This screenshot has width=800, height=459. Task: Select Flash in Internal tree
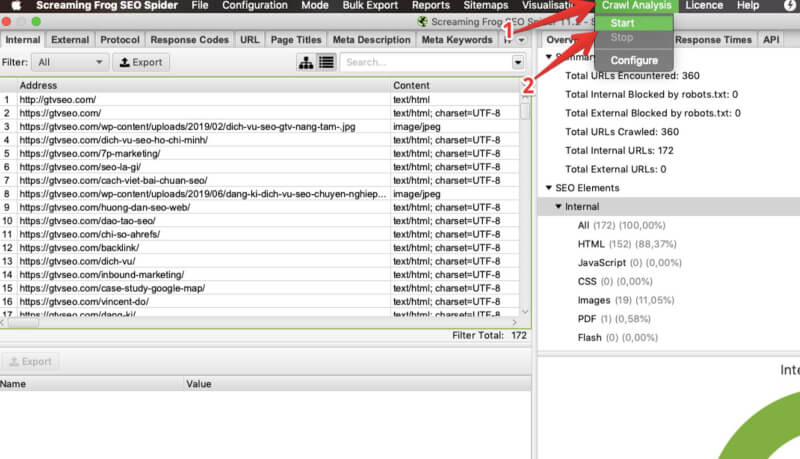[617, 338]
